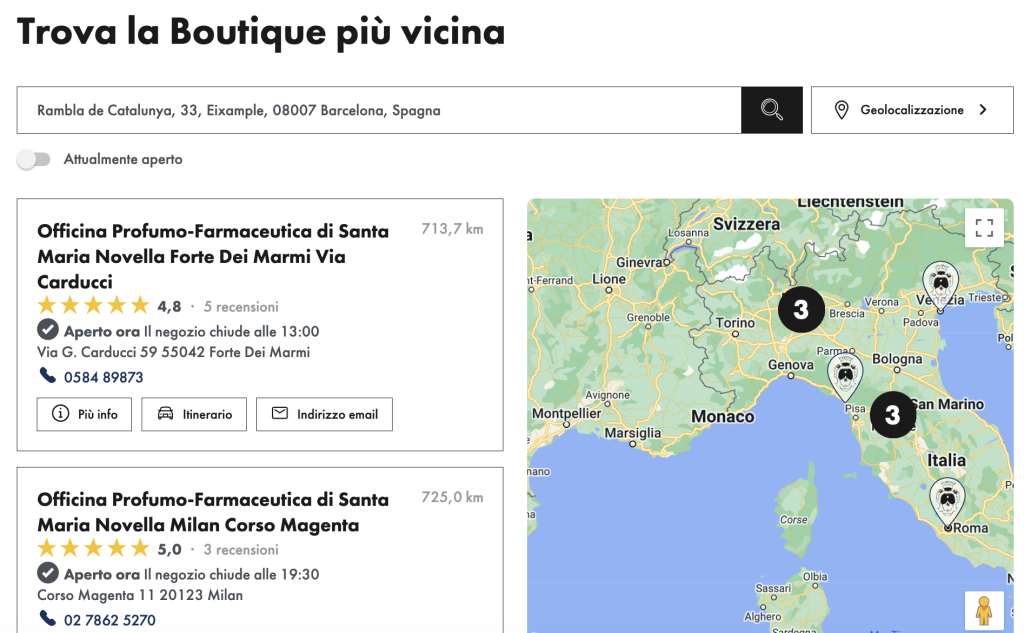
Task: Click the Bologna label on the map
Action: (x=897, y=359)
